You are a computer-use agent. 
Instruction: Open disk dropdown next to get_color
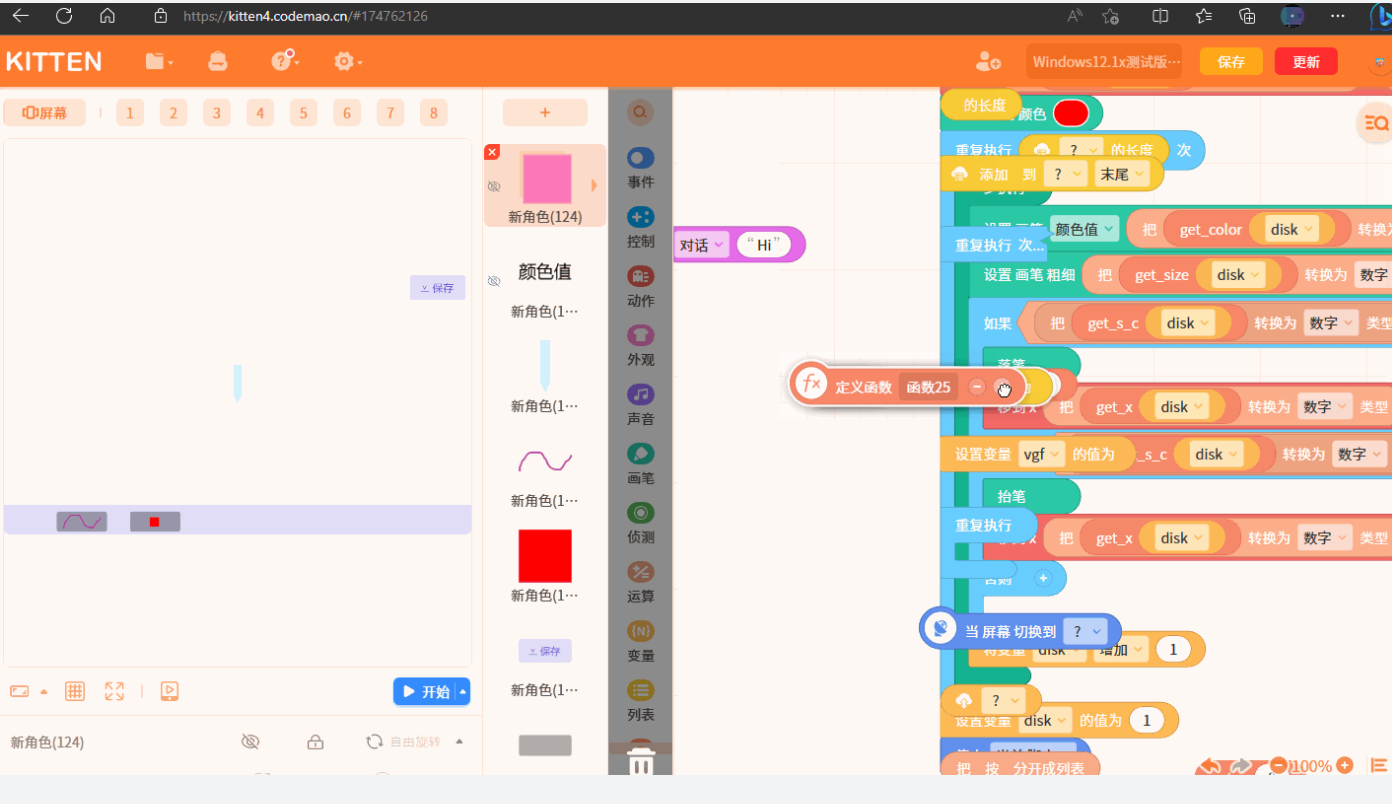(x=1291, y=230)
